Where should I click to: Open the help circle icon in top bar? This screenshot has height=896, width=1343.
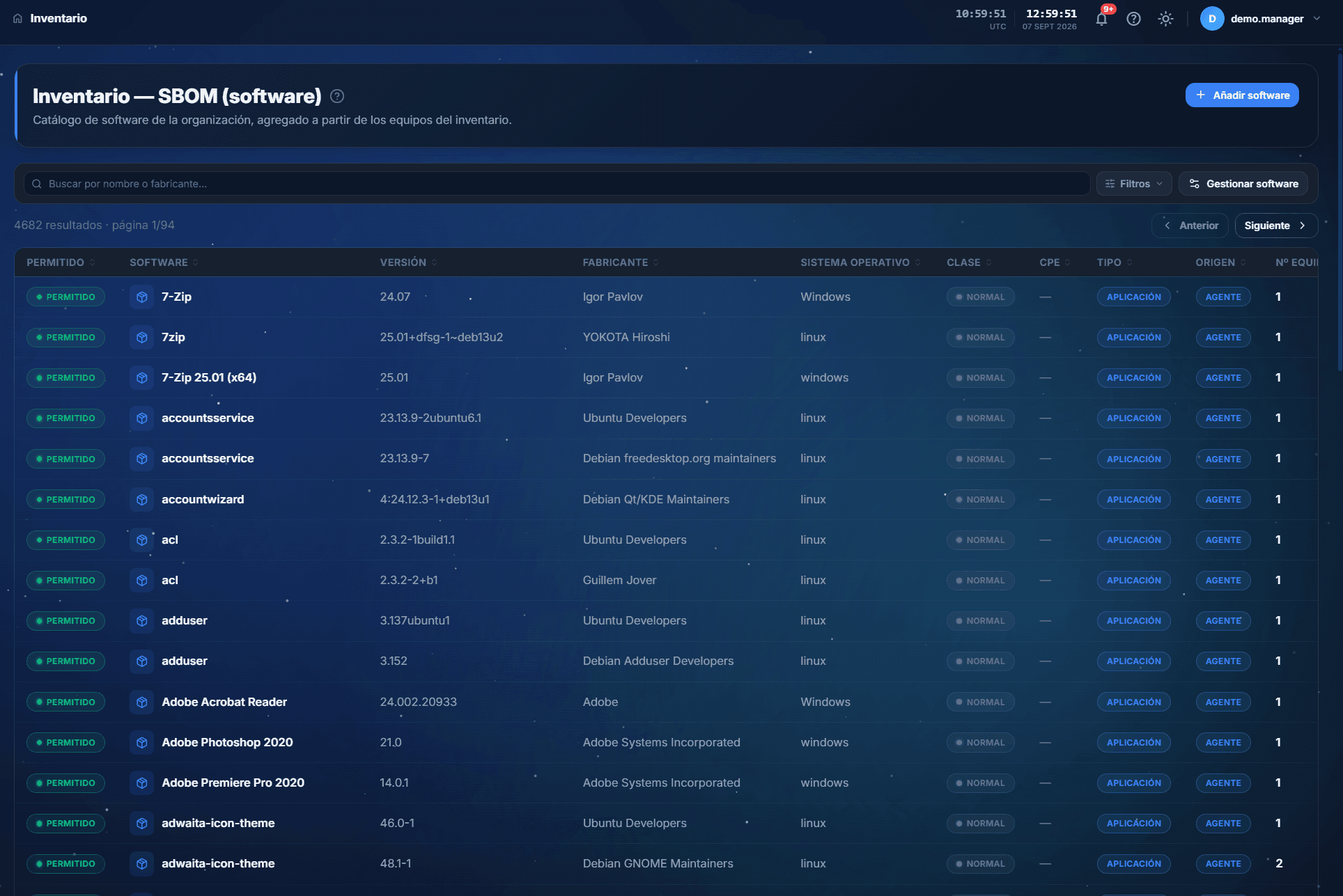(1133, 19)
